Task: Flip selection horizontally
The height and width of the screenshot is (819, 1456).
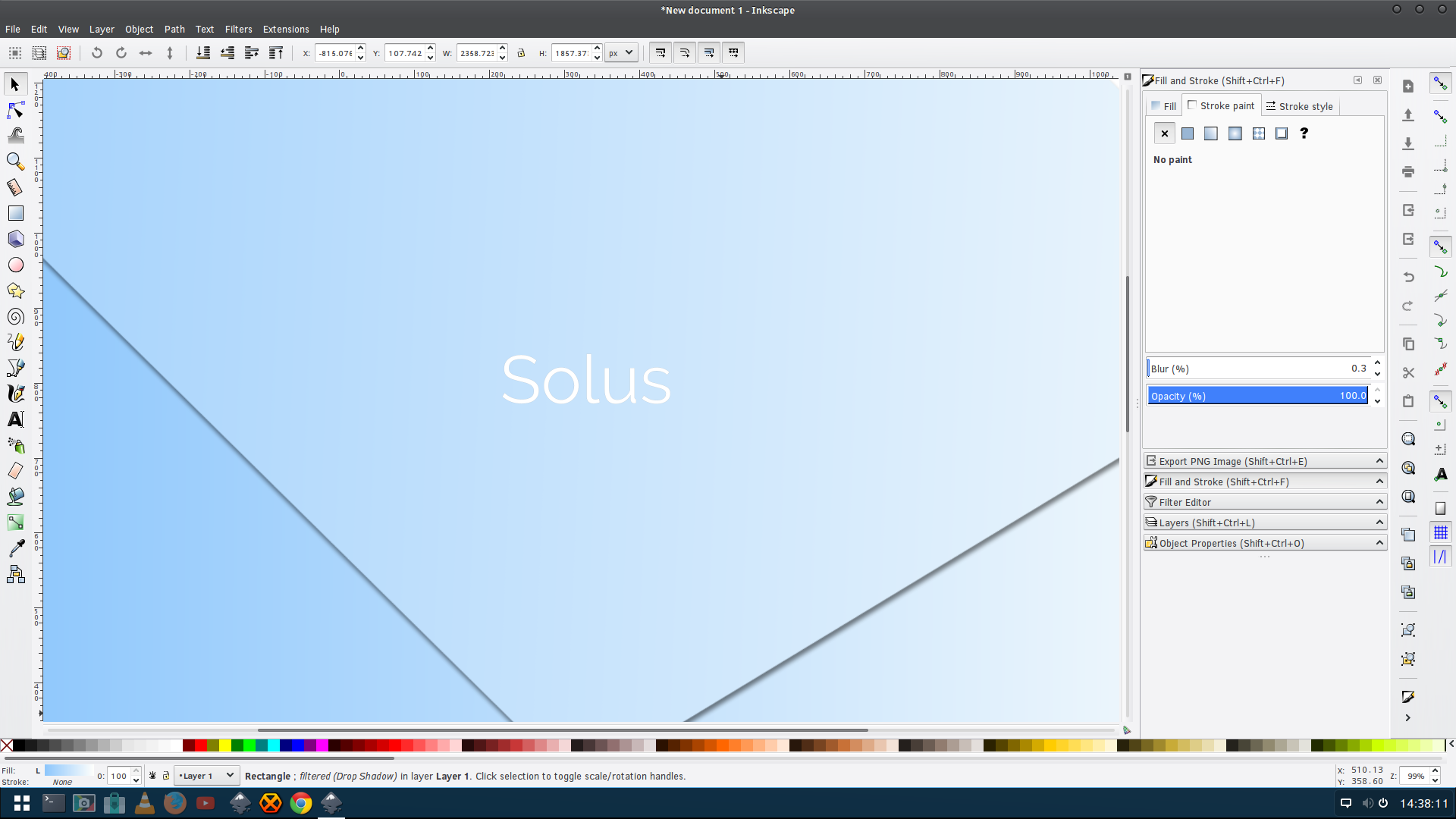Action: pos(146,53)
